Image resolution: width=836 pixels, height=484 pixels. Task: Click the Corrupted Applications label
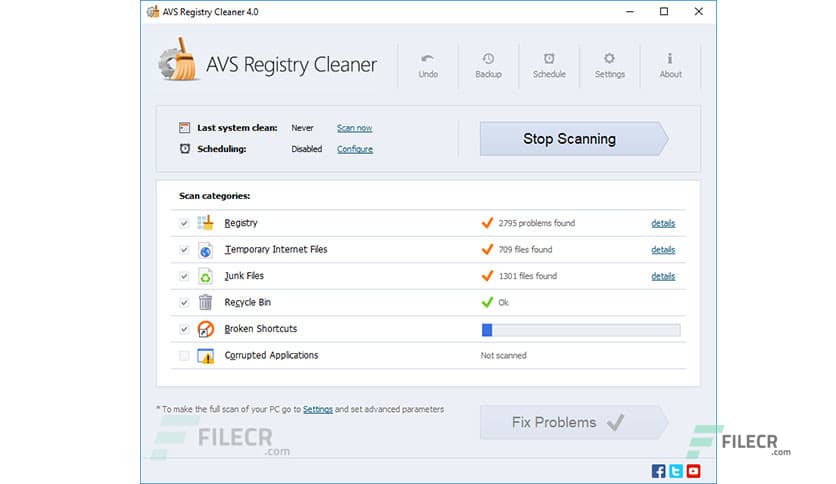(271, 355)
